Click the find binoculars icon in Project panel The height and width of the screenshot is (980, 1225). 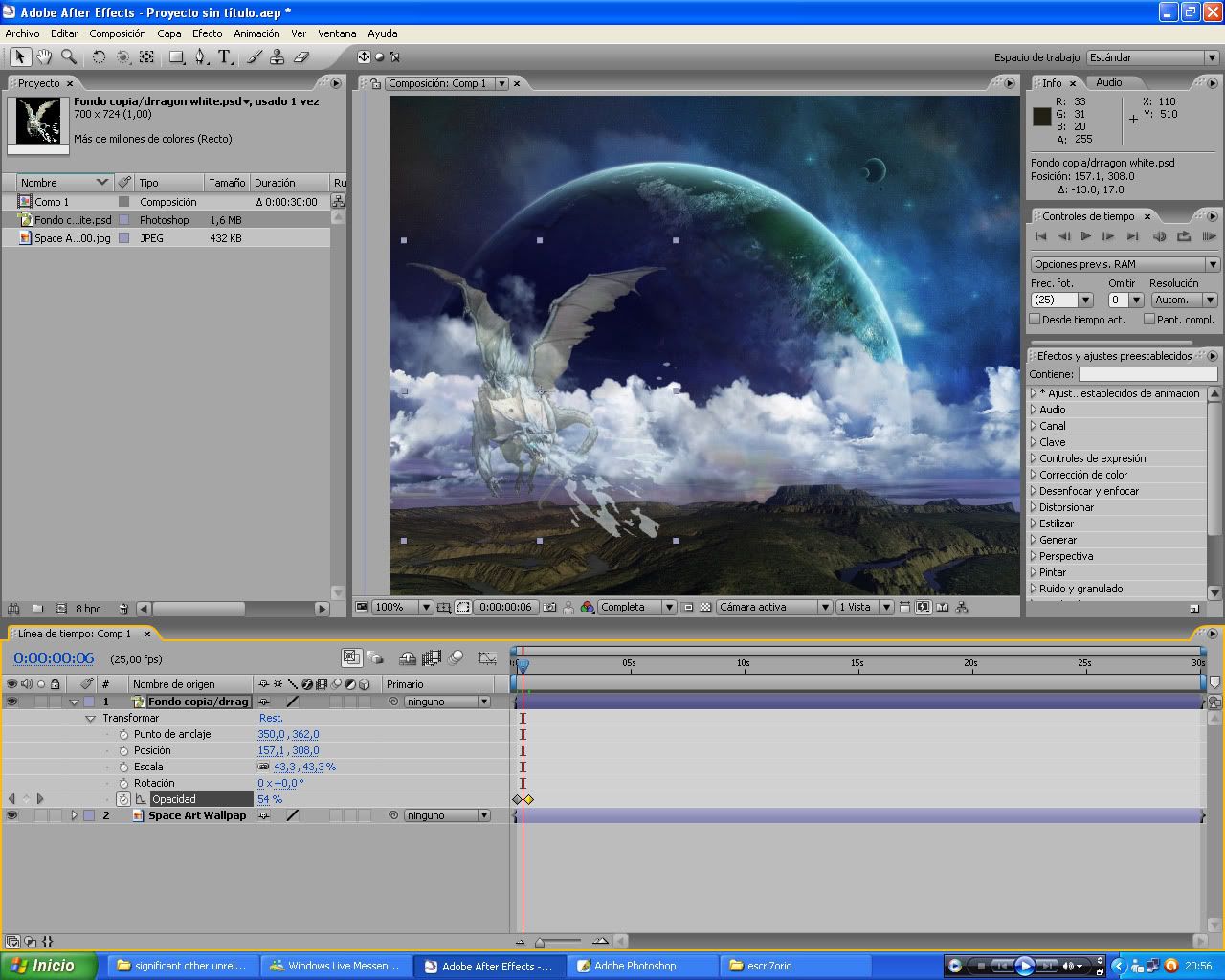(13, 609)
